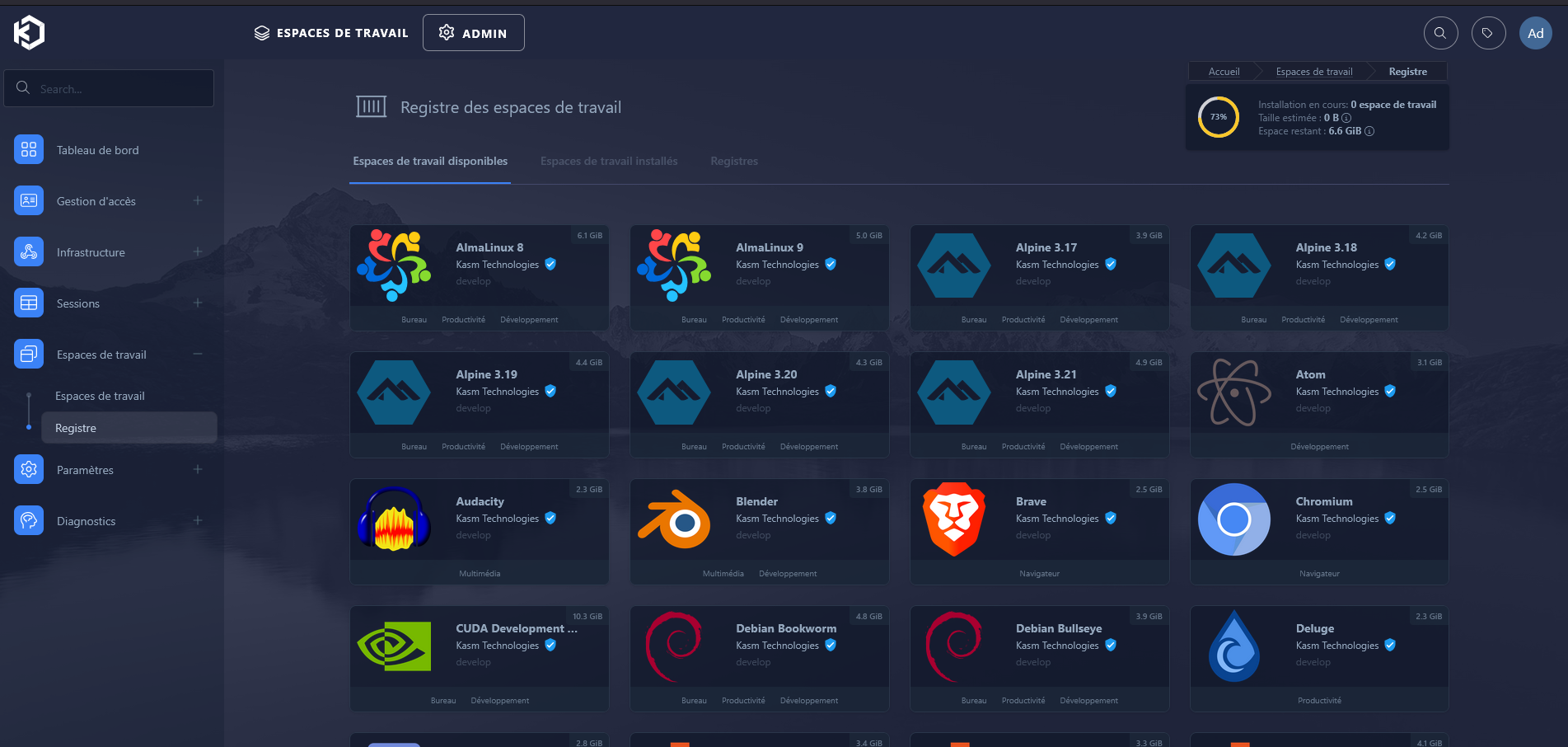Click the Productivité tag on Deluge card
This screenshot has height=747, width=1568.
click(x=1319, y=701)
